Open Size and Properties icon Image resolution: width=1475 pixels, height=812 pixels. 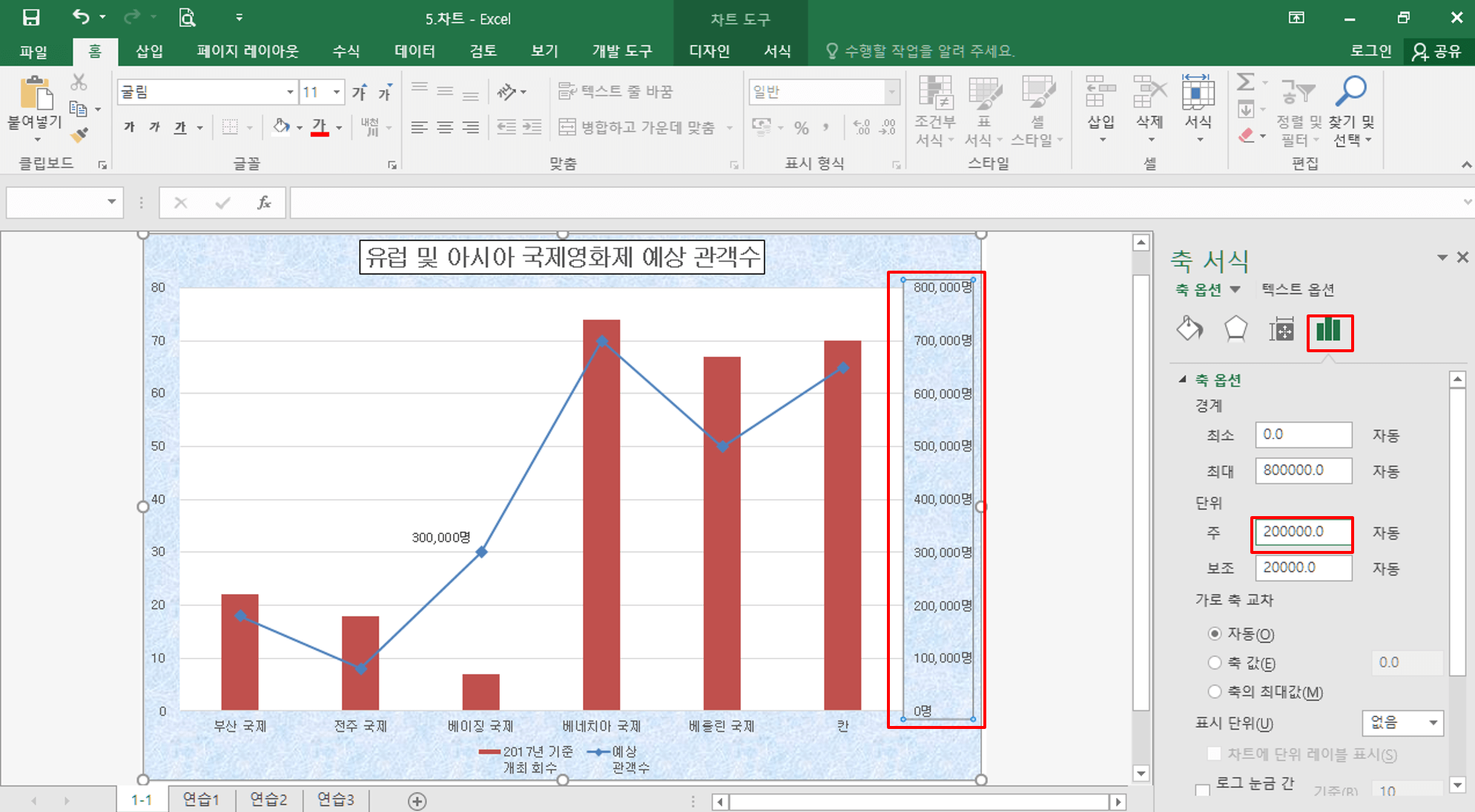pos(1281,329)
